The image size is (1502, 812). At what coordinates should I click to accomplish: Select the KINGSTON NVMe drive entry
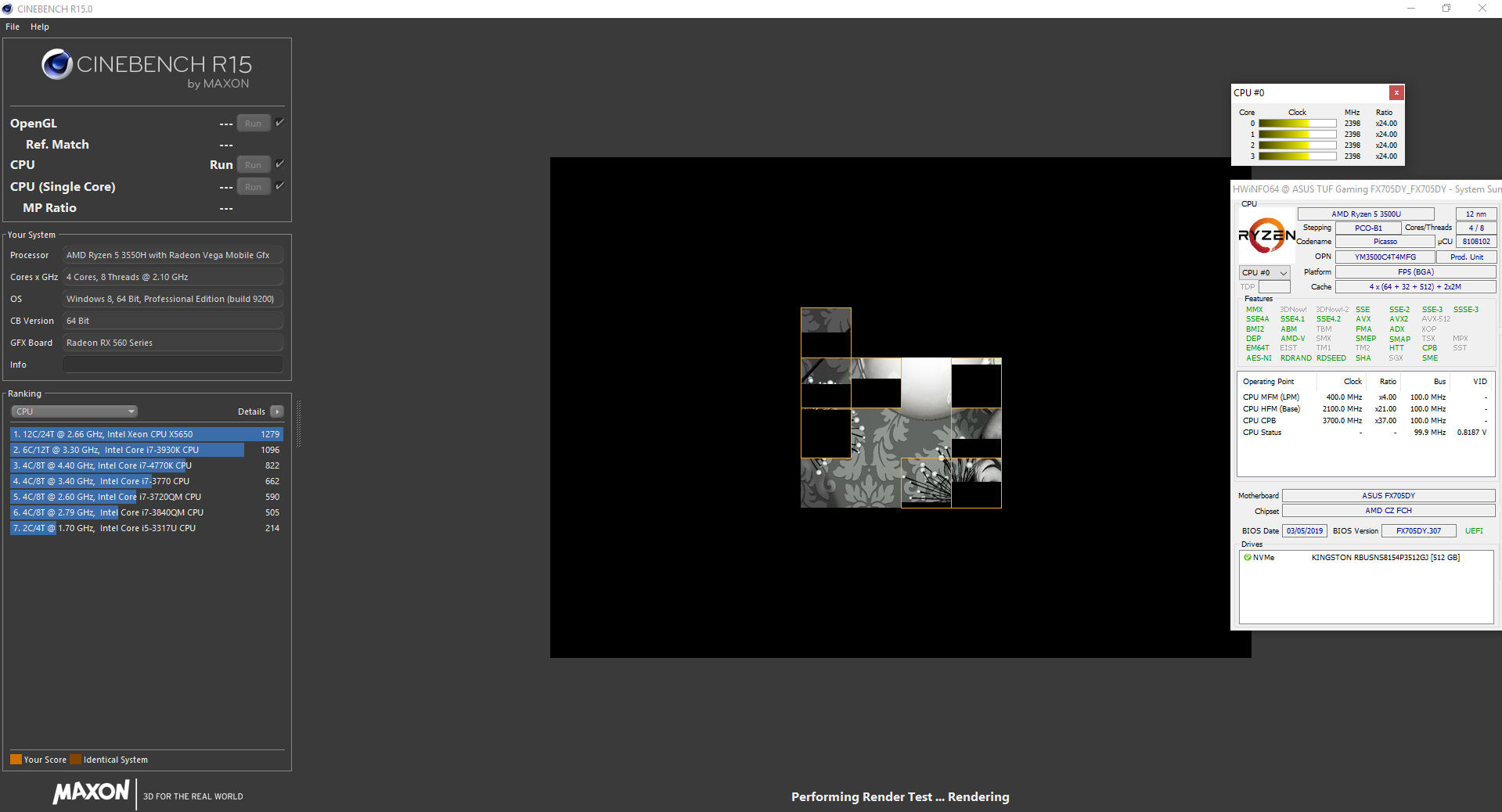1366,558
